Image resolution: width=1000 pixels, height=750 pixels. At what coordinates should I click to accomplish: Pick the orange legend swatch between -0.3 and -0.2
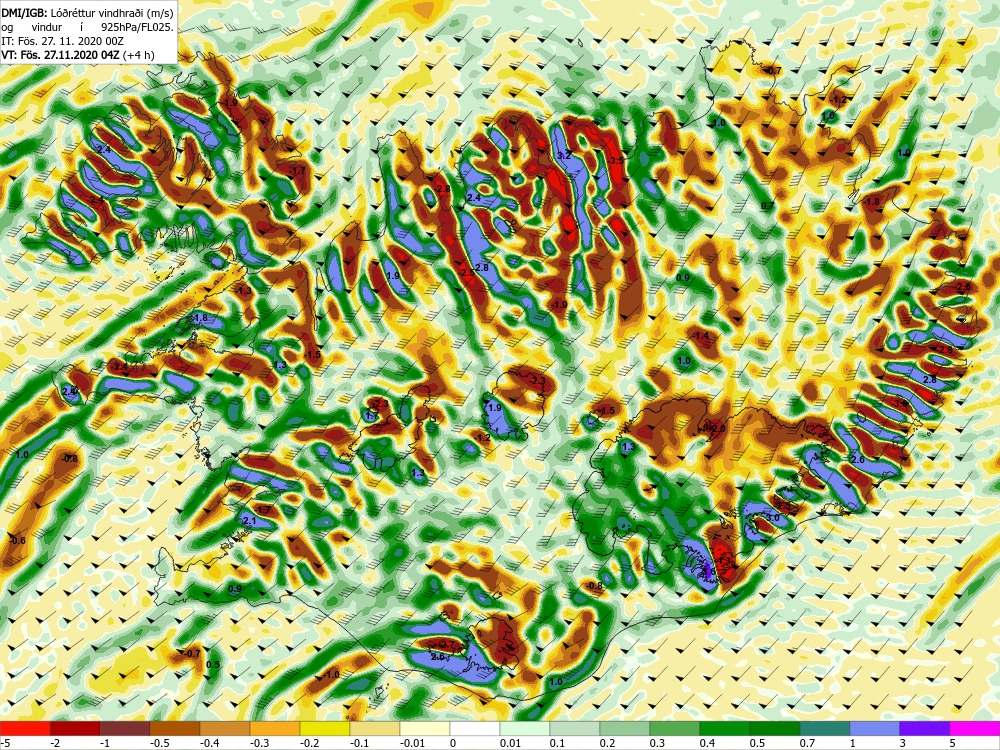(x=275, y=729)
